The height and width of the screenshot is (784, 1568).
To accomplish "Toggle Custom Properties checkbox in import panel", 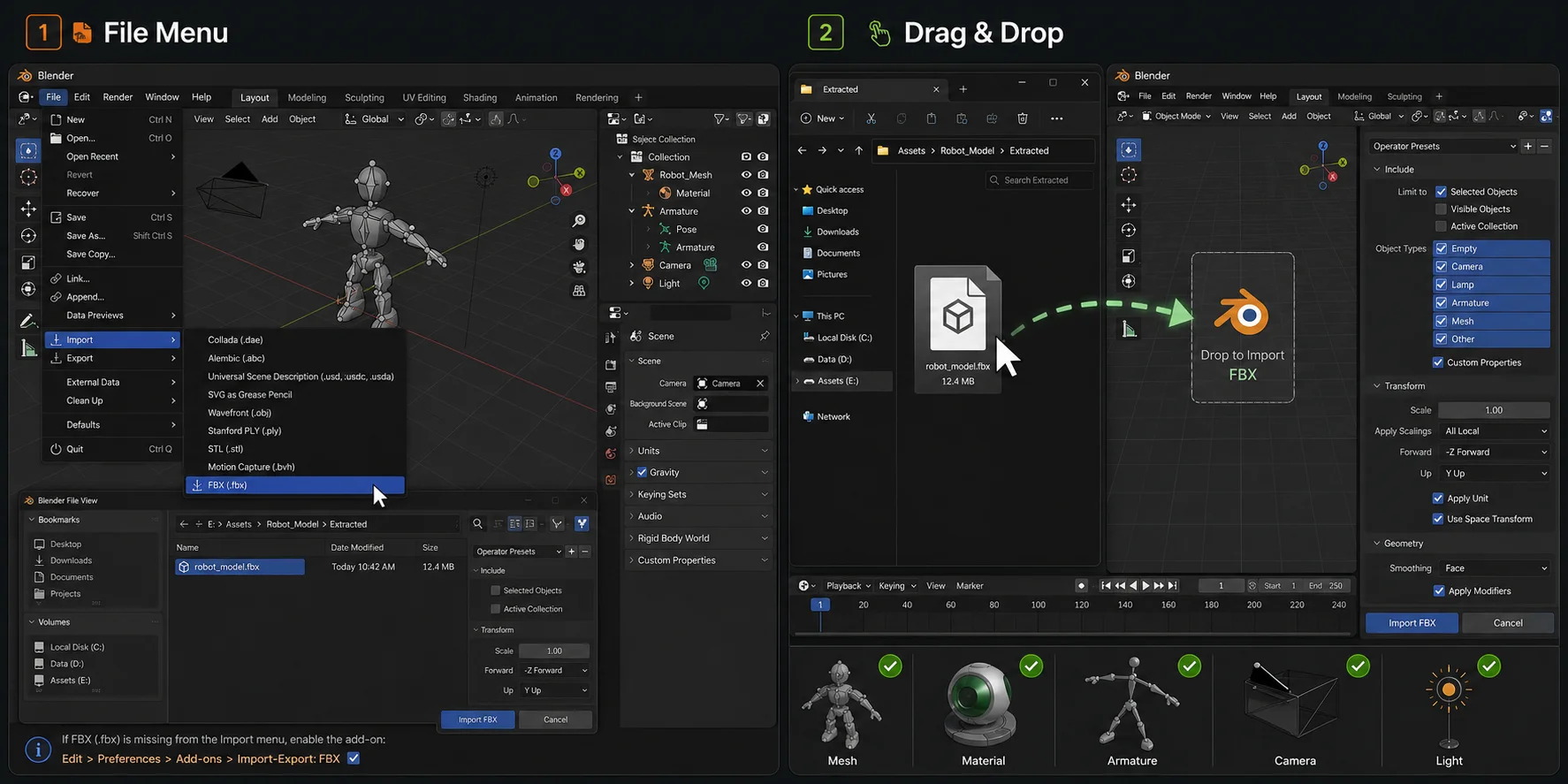I will point(1438,362).
